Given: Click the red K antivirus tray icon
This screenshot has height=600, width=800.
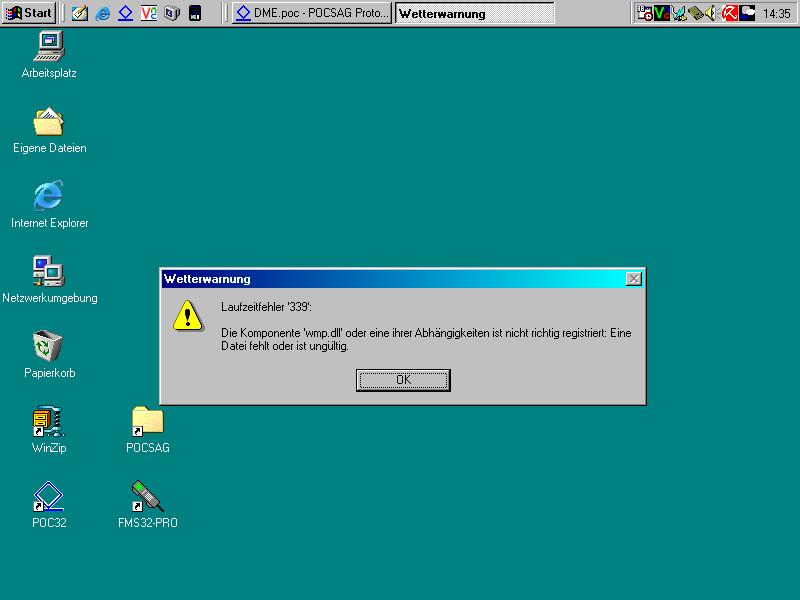Looking at the screenshot, I should (729, 14).
